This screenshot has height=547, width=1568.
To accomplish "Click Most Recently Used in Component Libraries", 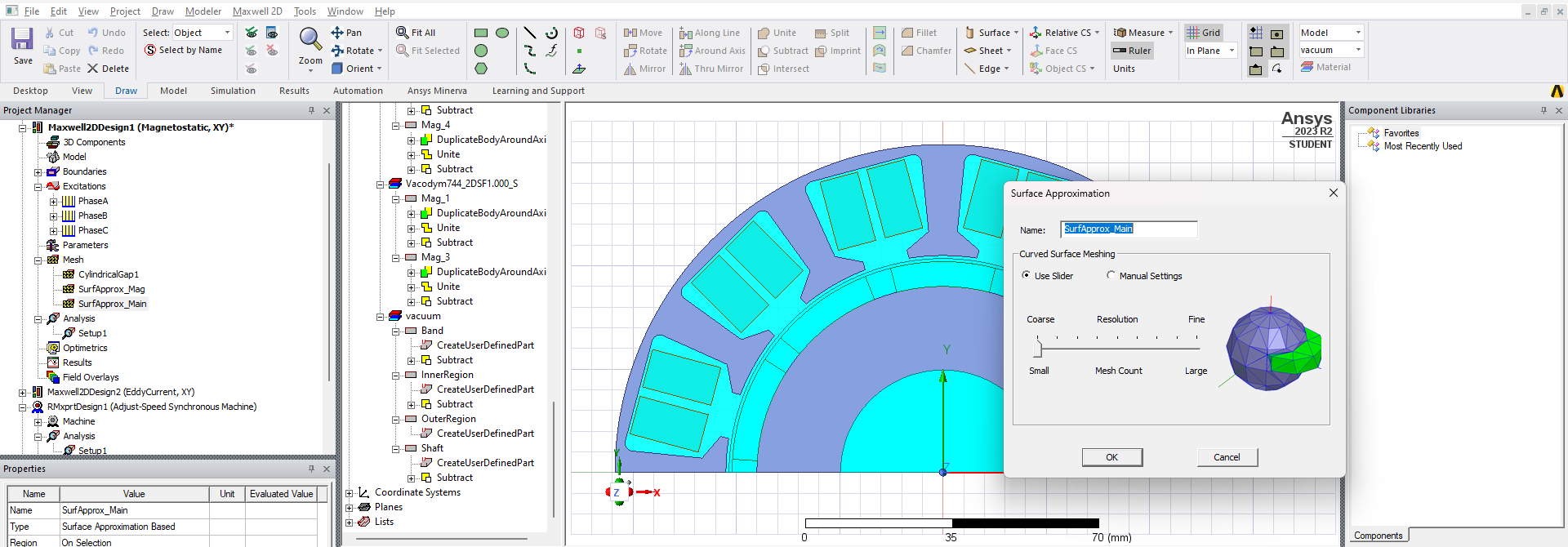I will pyautogui.click(x=1423, y=146).
